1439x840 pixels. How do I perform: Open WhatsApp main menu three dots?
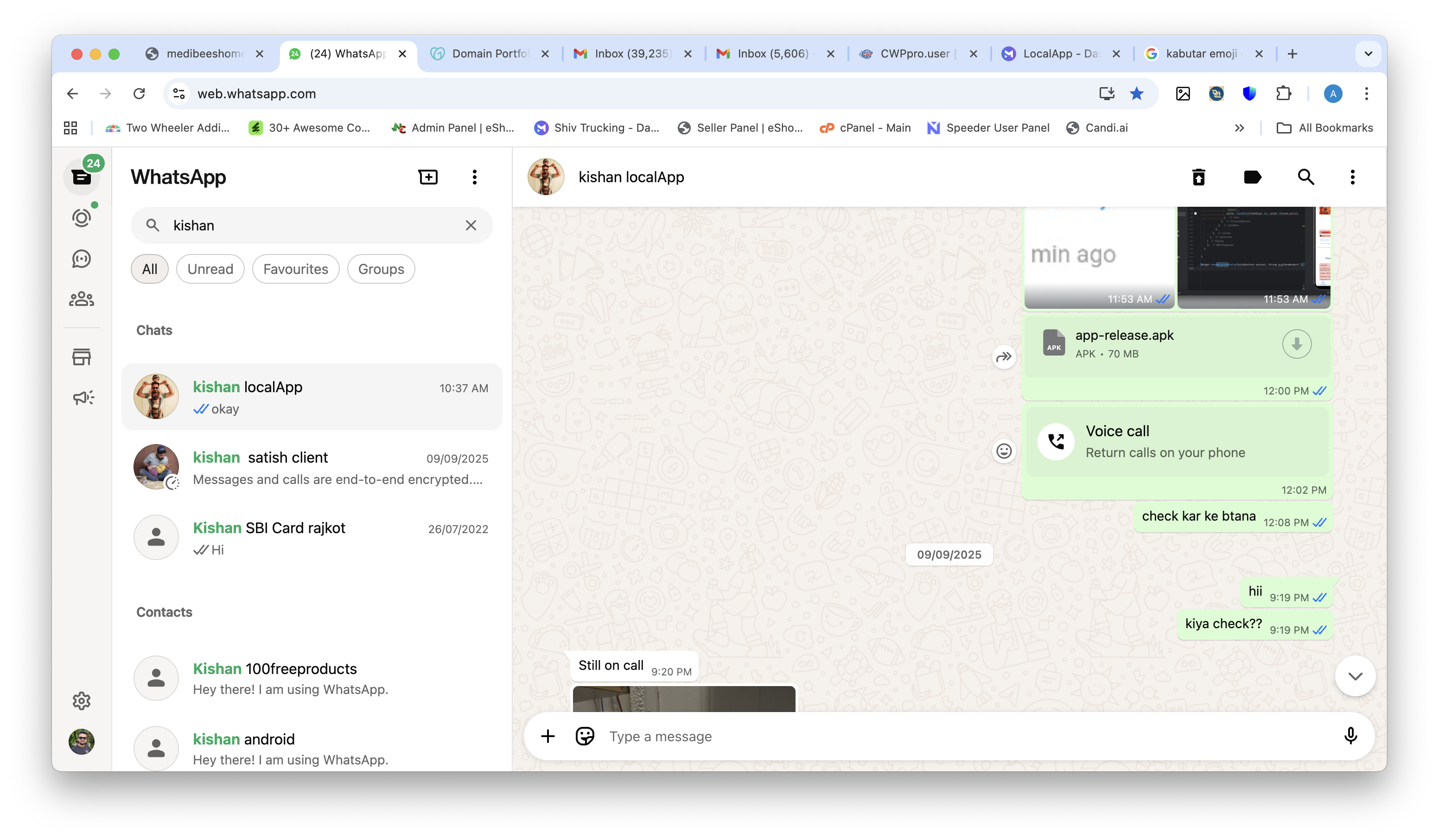click(x=474, y=177)
